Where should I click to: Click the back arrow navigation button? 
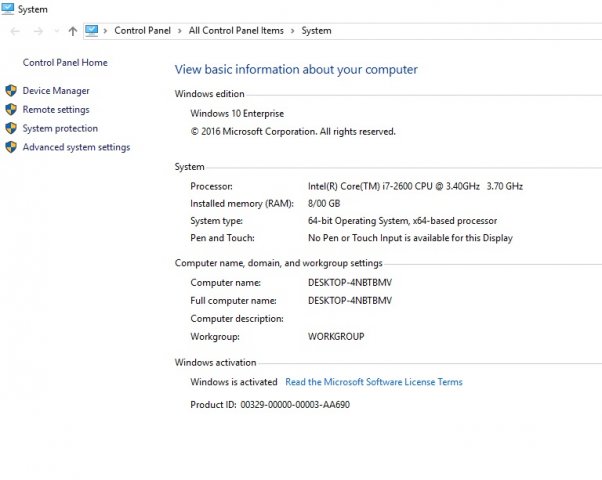click(12, 31)
